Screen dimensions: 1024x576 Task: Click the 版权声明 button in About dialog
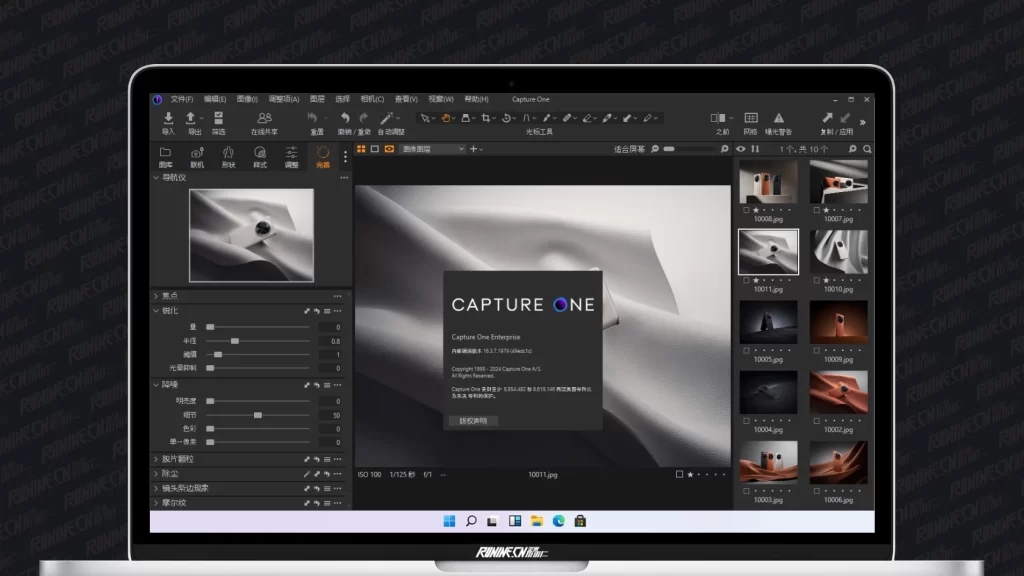tap(473, 421)
